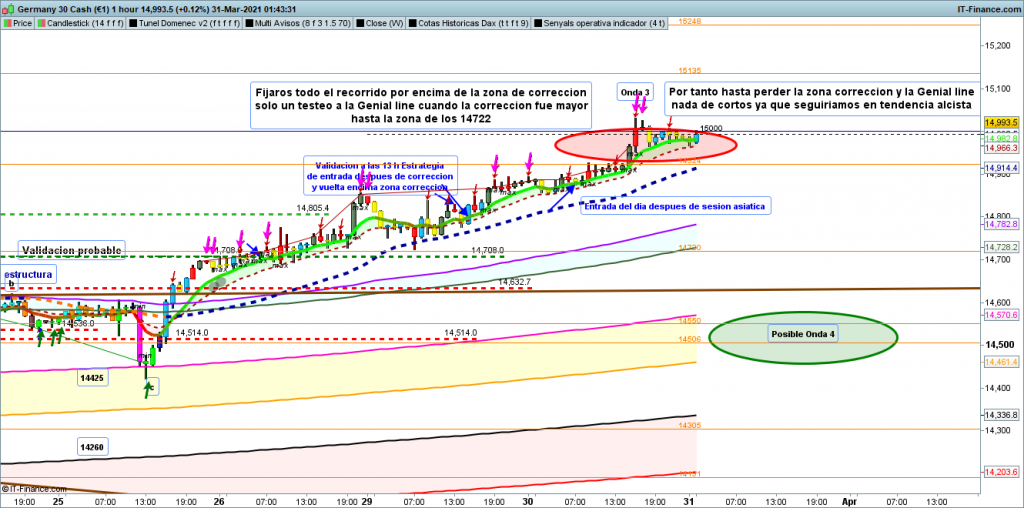Click the candlestick chart icon in title bar

(x=8, y=7)
